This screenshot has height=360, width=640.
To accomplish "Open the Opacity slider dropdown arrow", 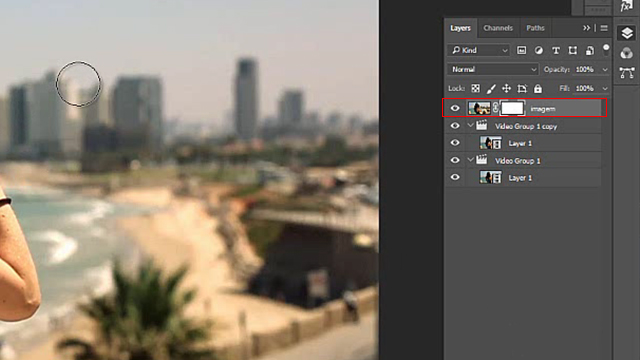I will [x=604, y=70].
